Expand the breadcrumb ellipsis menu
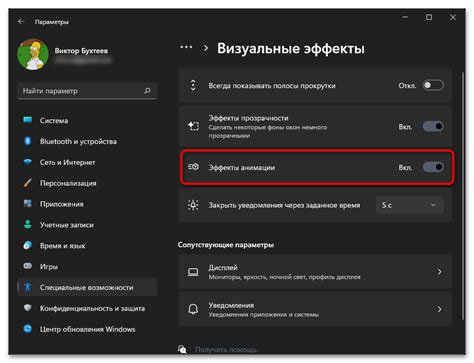Screen dimensions: 474x363 186,48
